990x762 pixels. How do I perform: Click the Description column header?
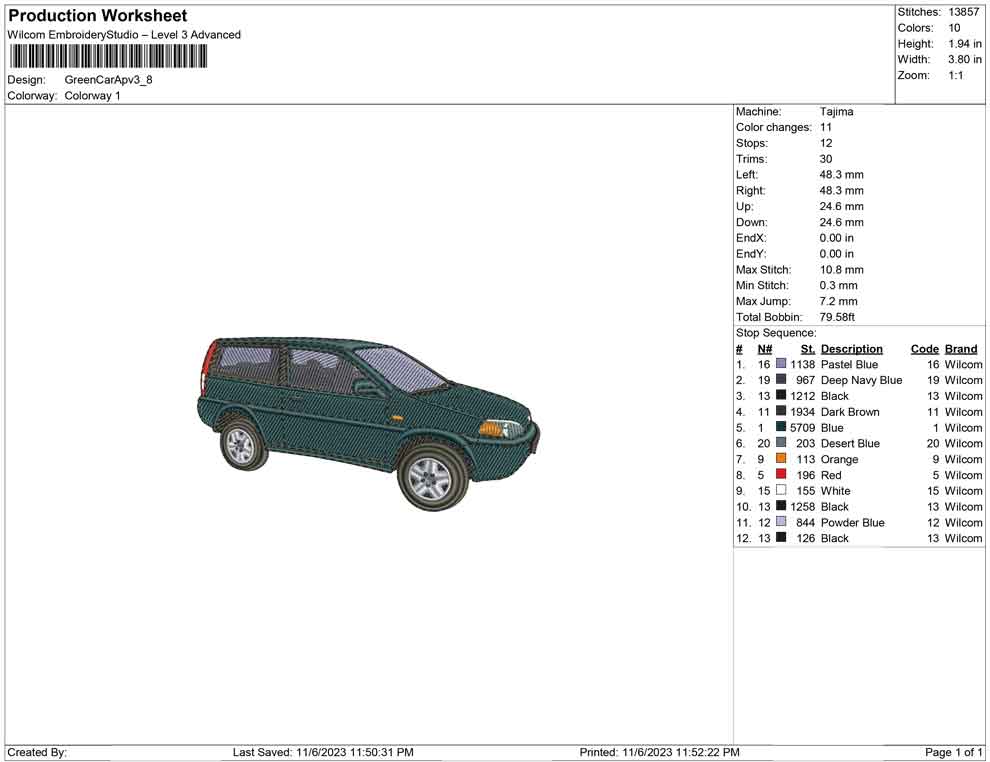[x=850, y=348]
